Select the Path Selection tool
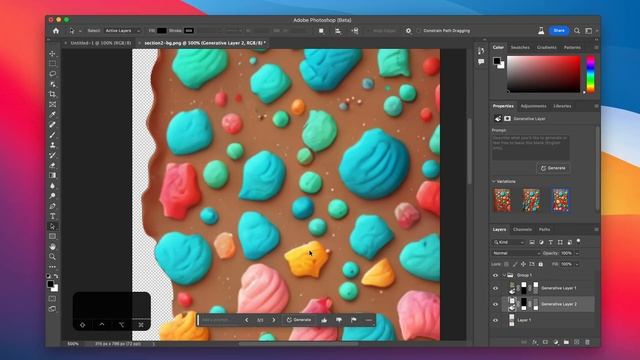 coord(53,226)
